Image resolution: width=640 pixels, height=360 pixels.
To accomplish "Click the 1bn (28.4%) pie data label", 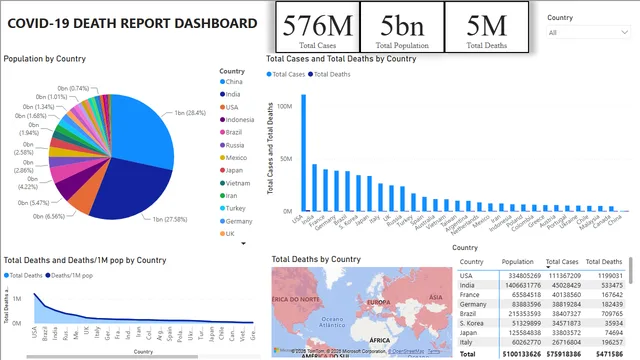I will 190,113.
